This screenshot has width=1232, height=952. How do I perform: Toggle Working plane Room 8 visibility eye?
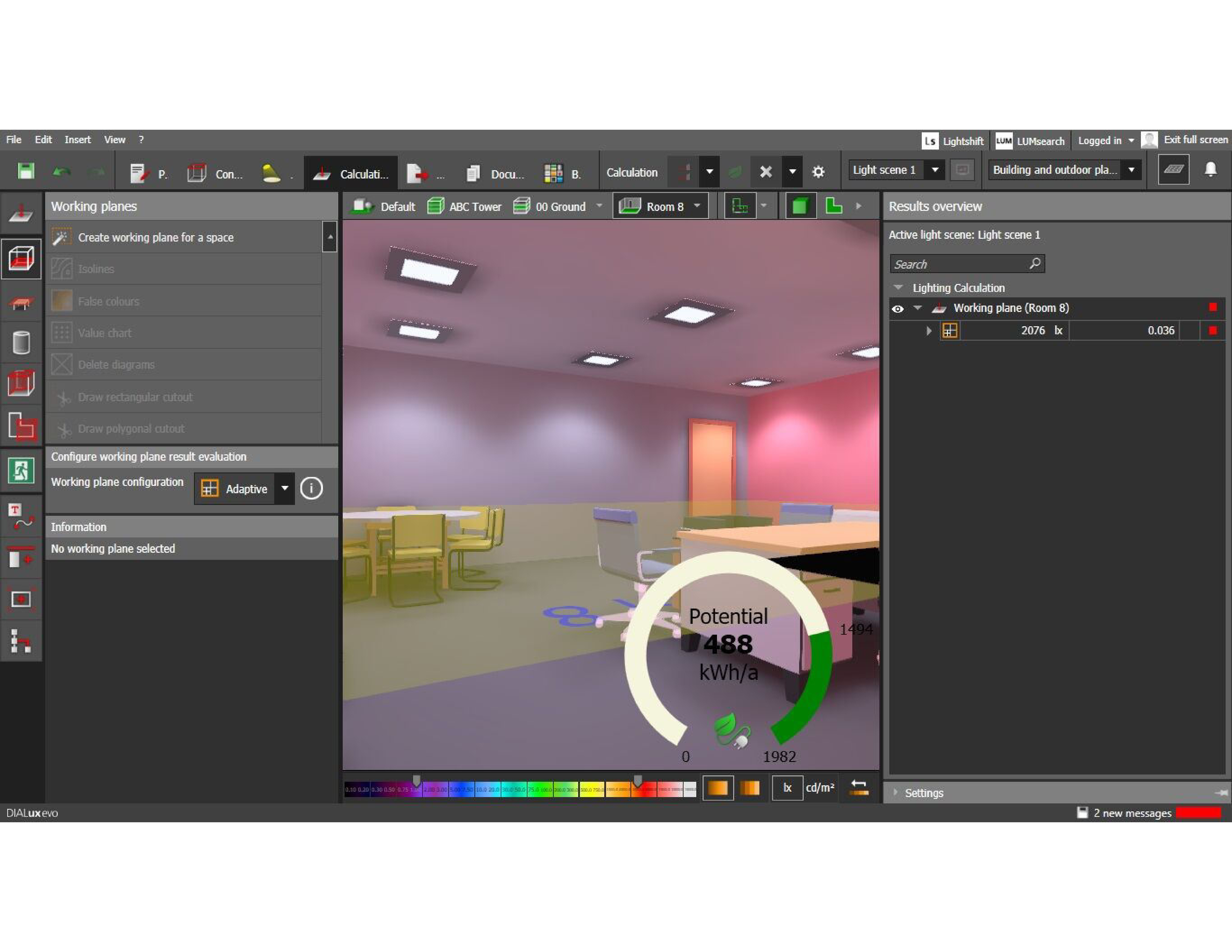pos(897,309)
